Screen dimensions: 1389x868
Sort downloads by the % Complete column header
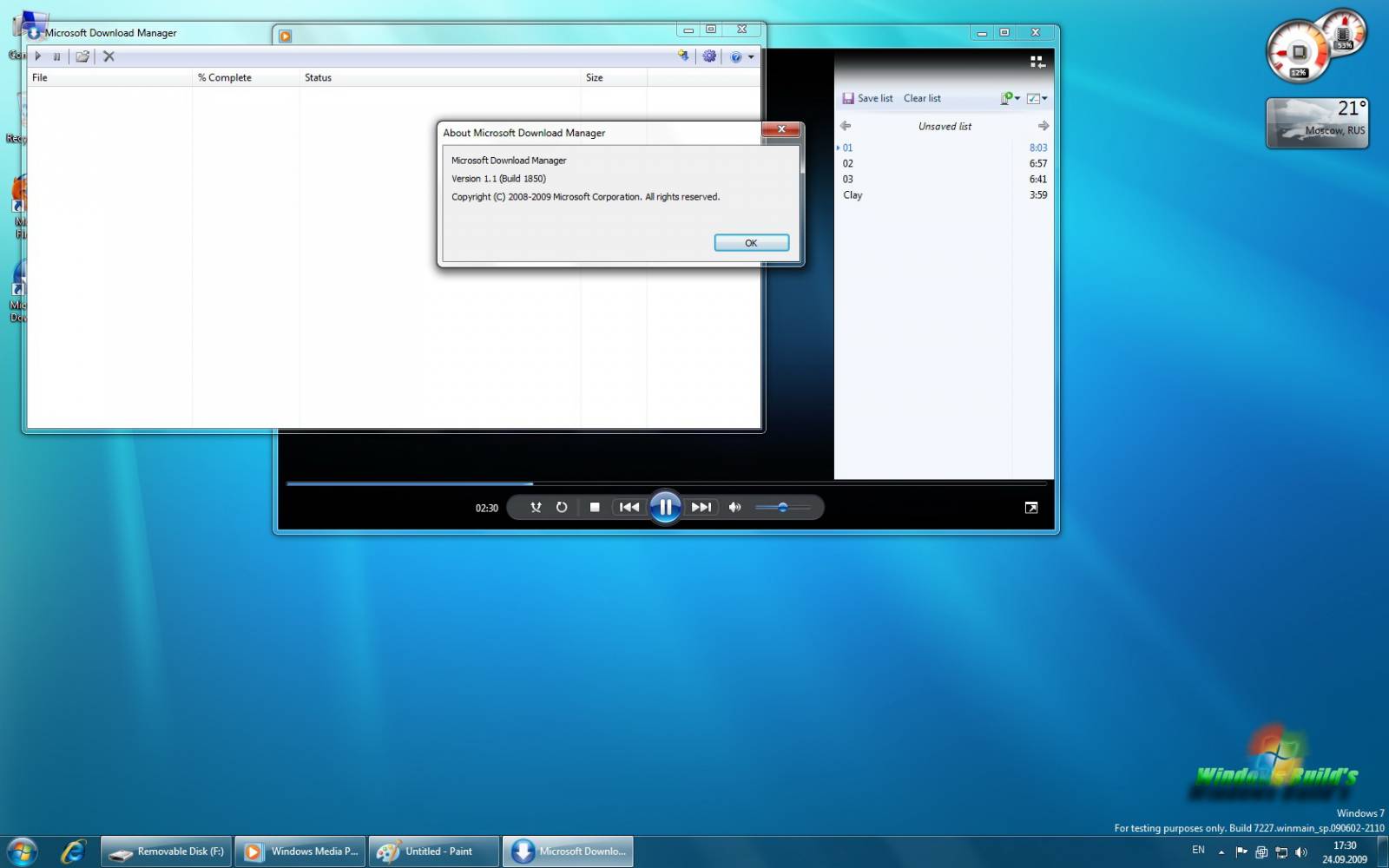[246, 77]
